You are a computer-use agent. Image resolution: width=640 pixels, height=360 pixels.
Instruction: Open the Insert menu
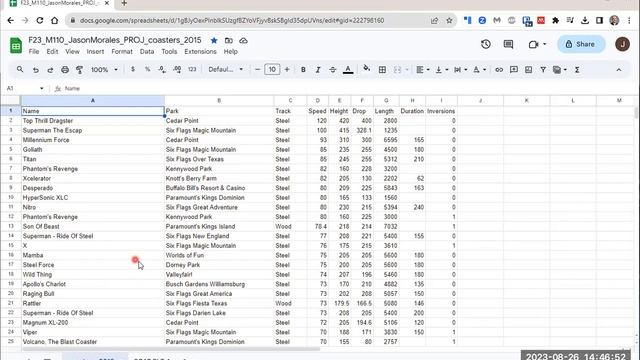pos(95,52)
